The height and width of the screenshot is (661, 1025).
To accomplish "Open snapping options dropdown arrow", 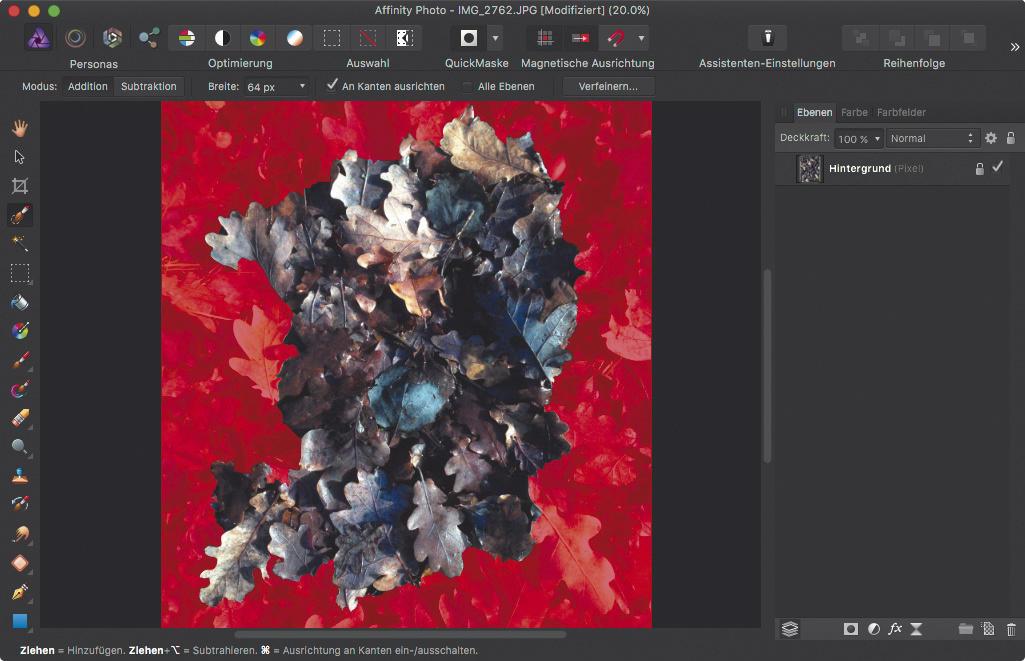I will (x=641, y=38).
